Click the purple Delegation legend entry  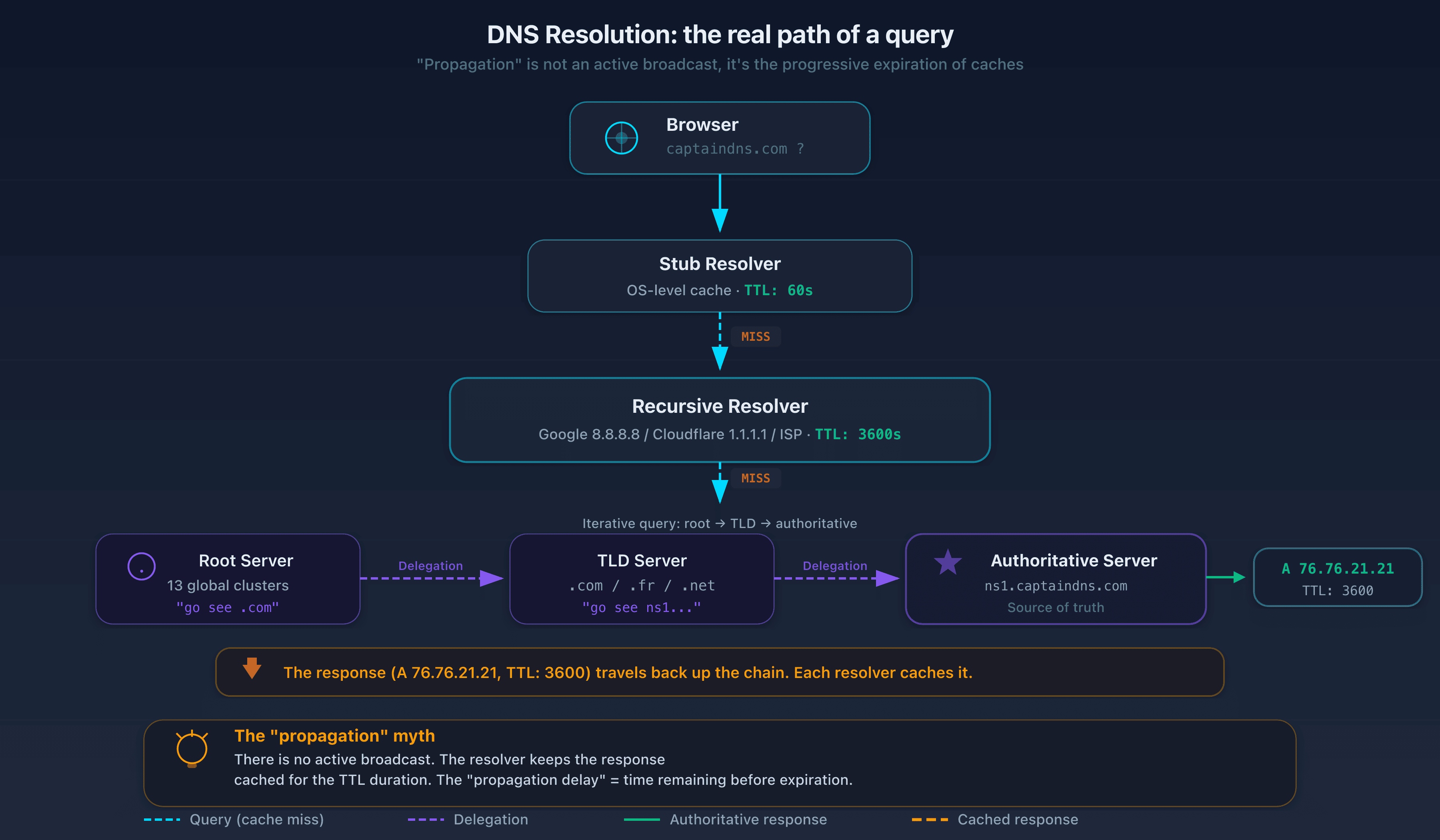[x=468, y=820]
